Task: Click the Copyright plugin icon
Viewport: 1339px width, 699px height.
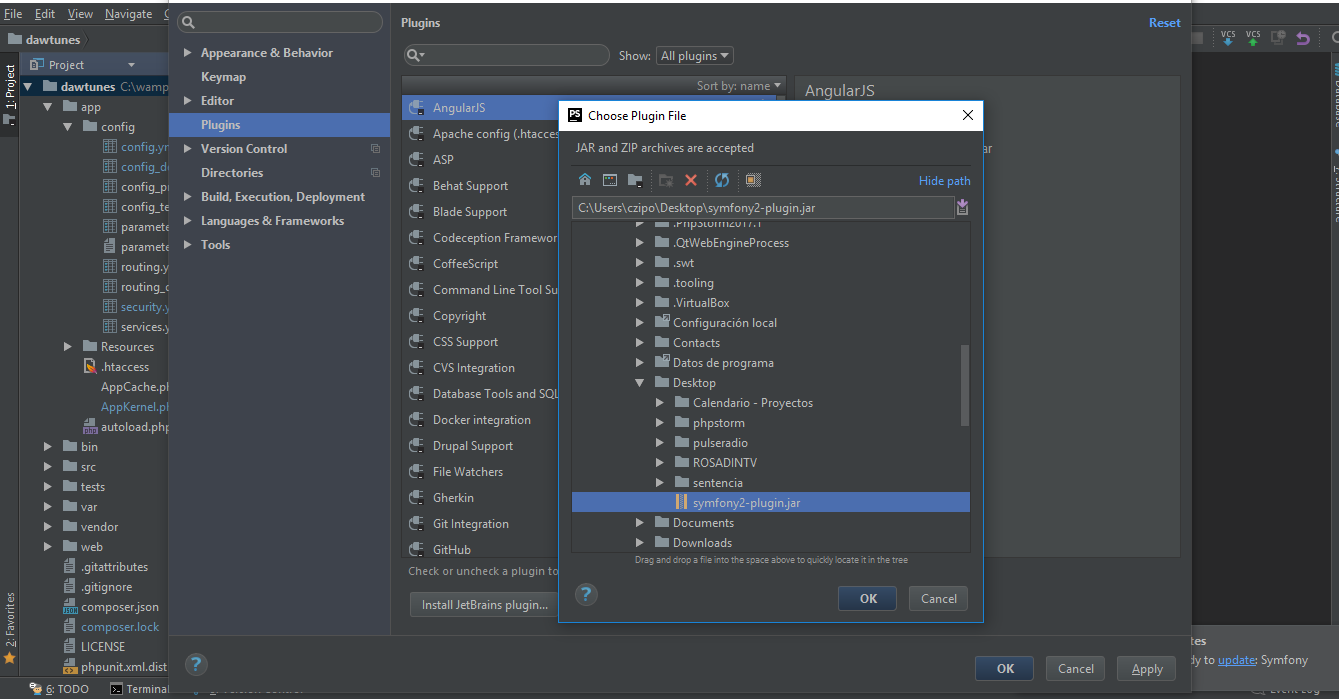Action: pos(416,315)
